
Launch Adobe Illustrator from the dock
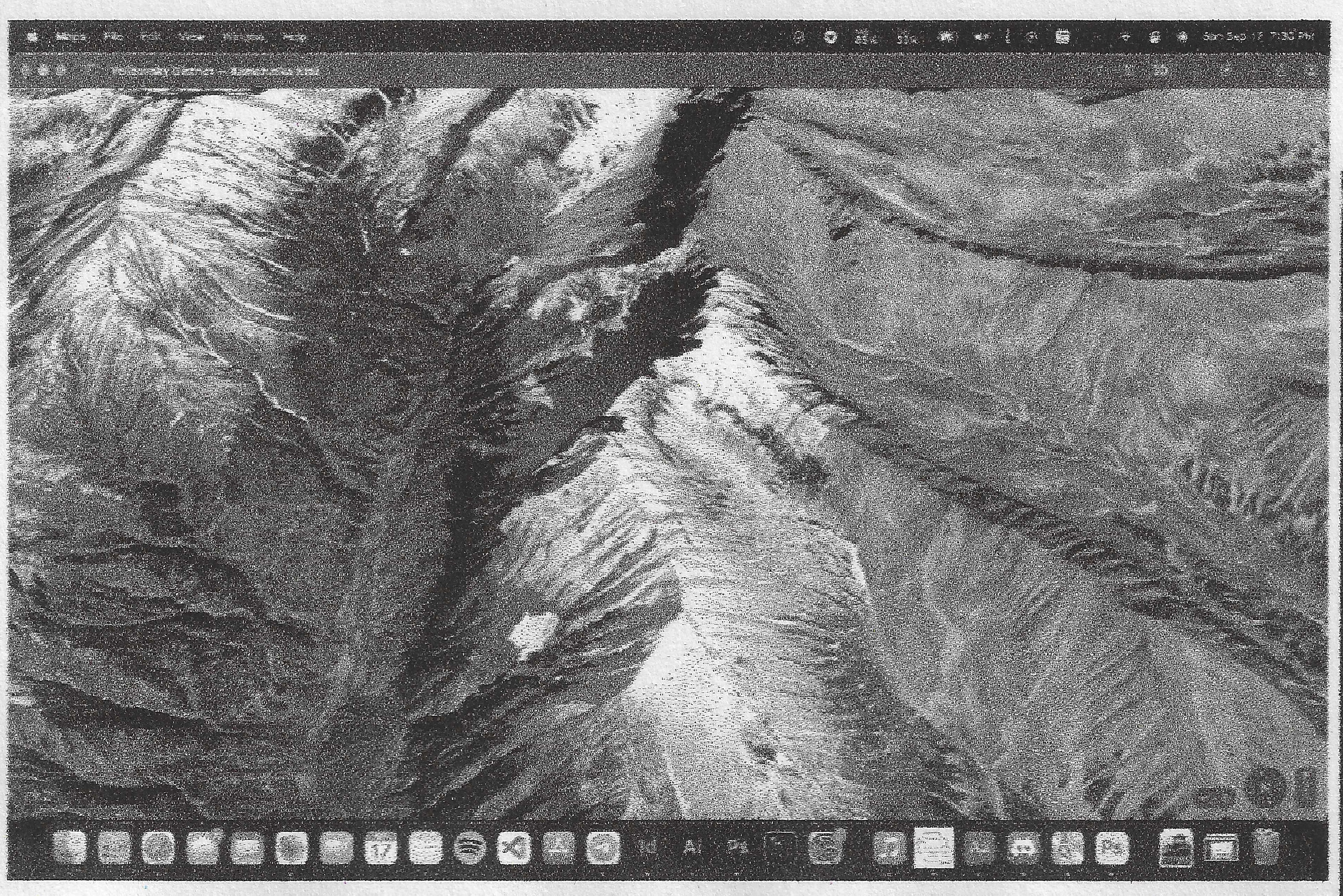692,847
